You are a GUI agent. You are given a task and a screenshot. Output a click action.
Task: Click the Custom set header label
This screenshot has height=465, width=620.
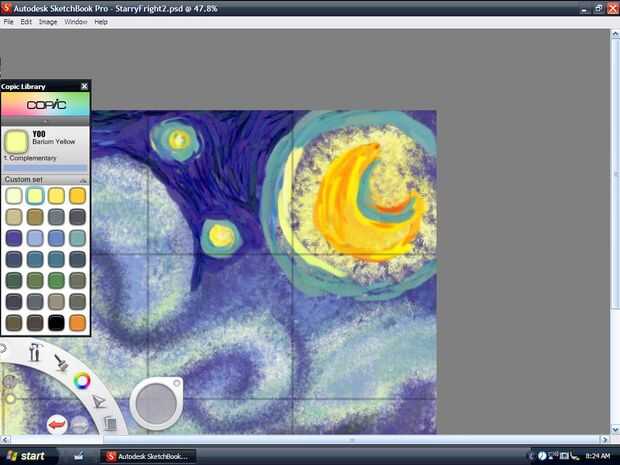click(23, 180)
